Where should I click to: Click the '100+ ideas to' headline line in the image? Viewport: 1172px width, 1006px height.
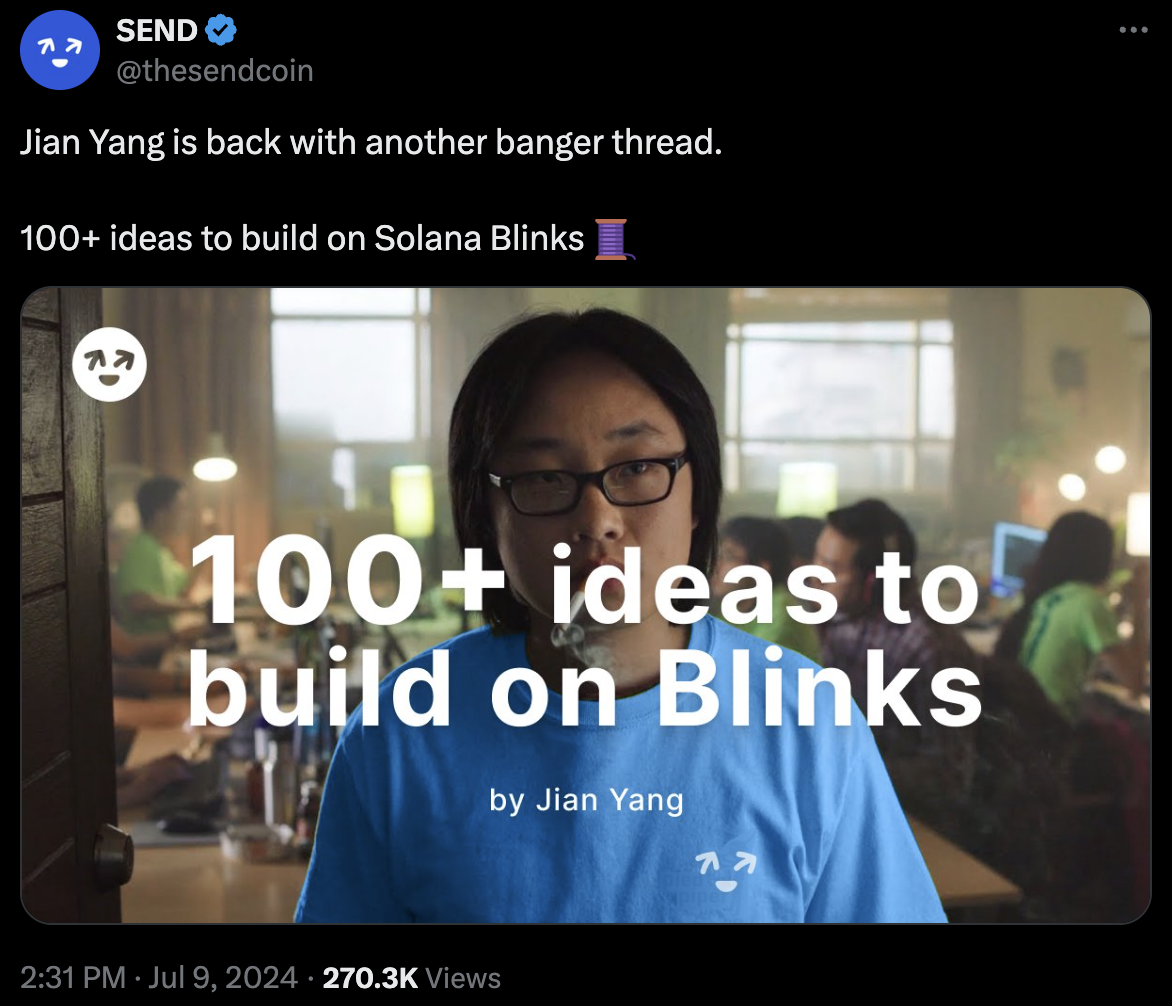[585, 580]
